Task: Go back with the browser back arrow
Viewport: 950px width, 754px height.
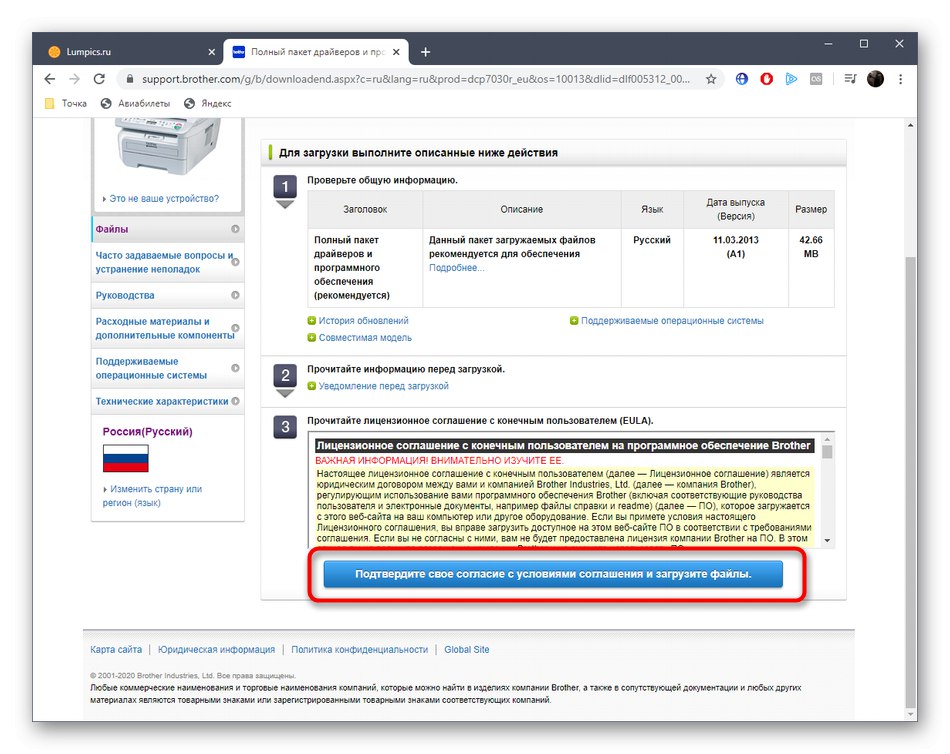Action: [x=50, y=79]
